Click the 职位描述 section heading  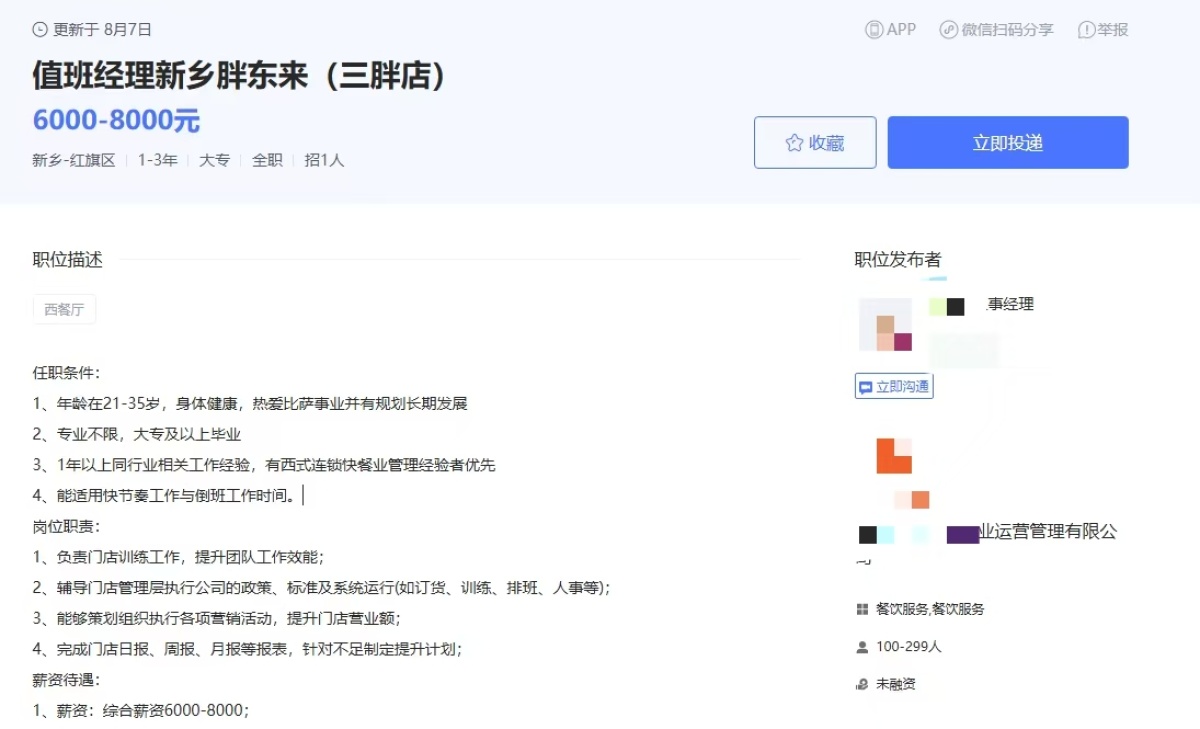click(68, 260)
